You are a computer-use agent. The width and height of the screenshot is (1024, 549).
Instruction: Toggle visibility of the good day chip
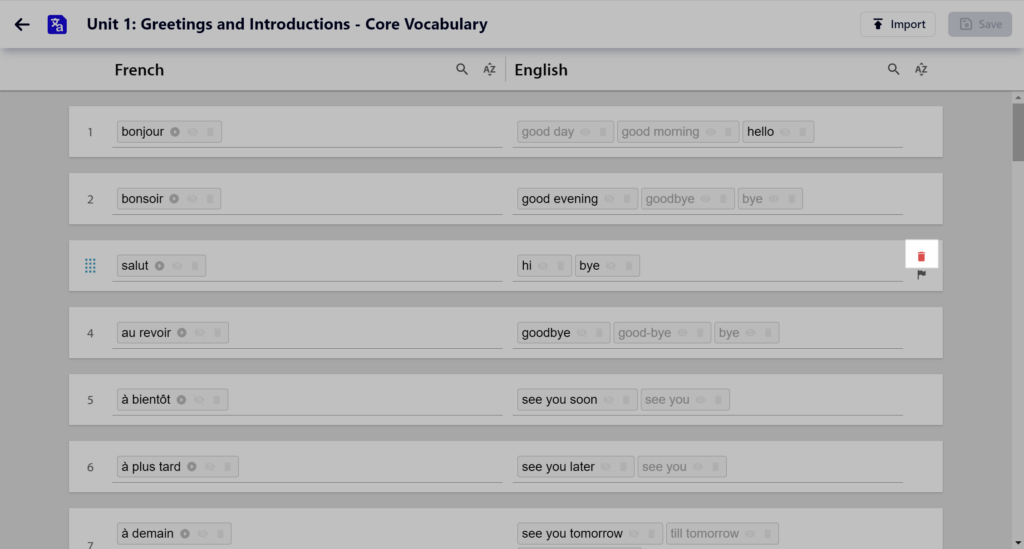pos(585,132)
